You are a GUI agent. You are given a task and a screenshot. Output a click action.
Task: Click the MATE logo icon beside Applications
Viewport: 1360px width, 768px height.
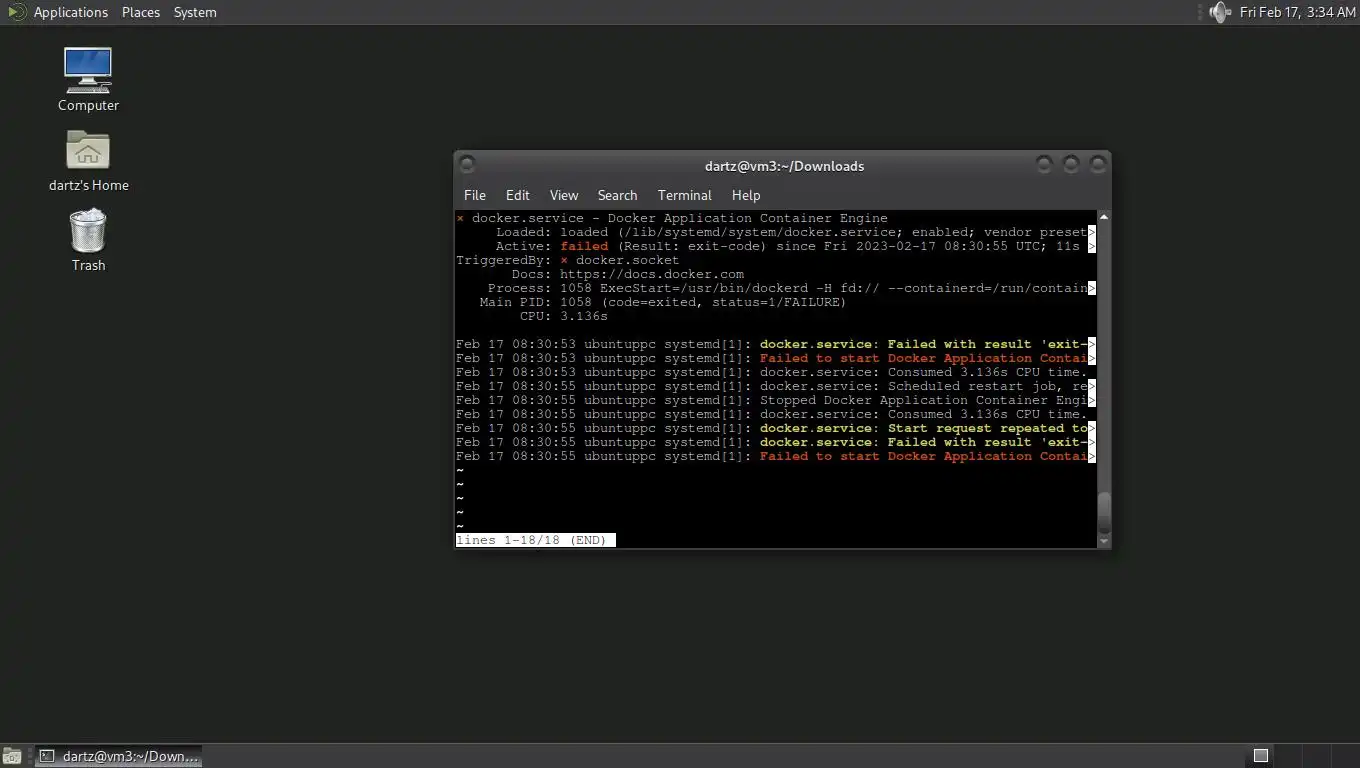tap(16, 12)
